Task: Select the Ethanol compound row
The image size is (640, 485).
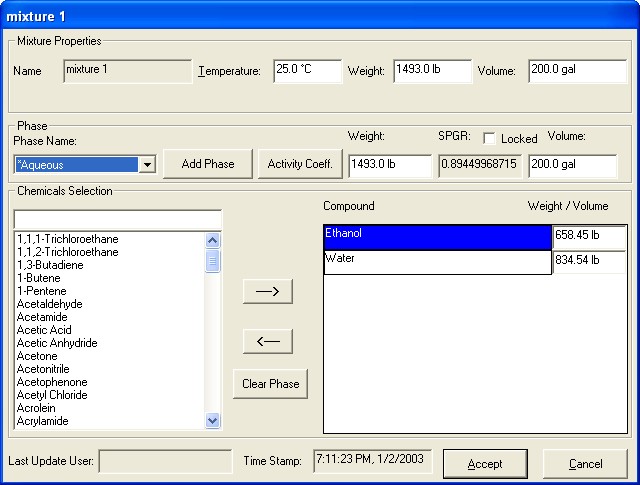Action: coord(437,236)
